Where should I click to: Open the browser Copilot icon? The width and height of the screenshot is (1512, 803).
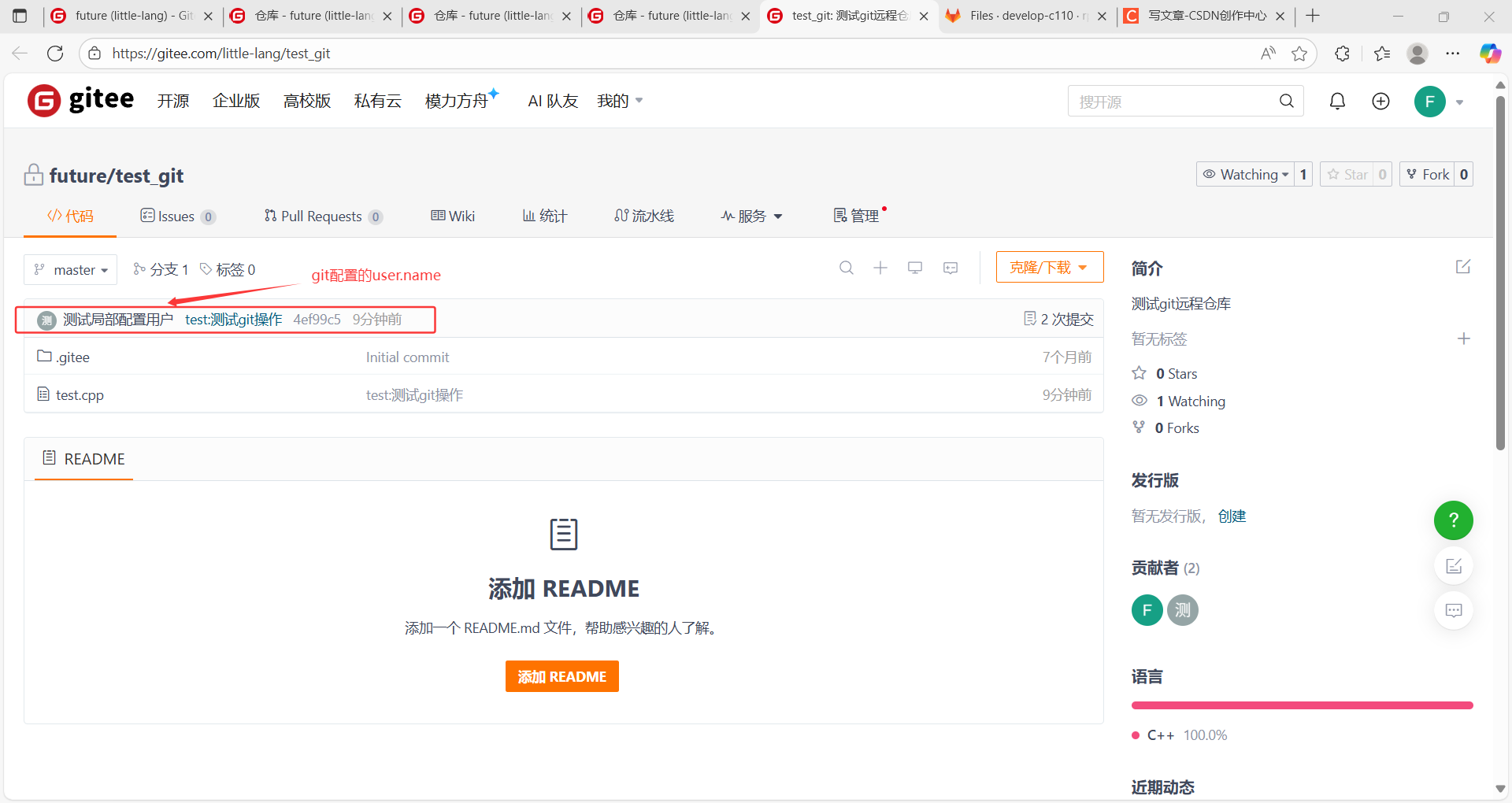tap(1490, 54)
